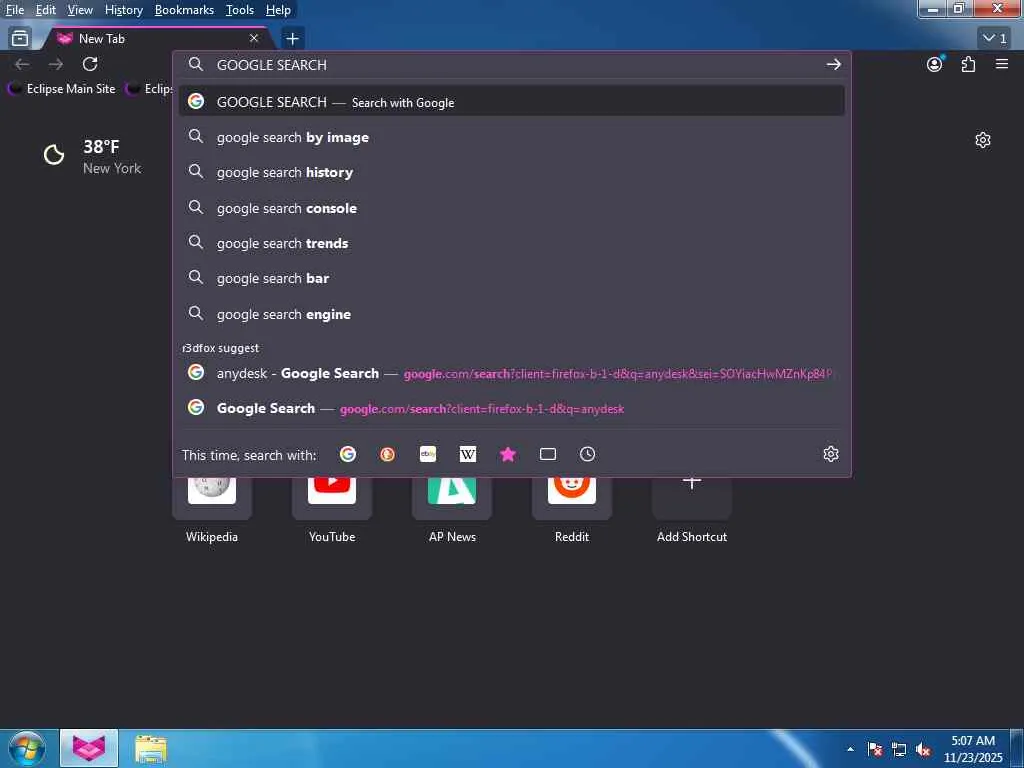This screenshot has height=768, width=1024.
Task: Open search settings gear in dropdown
Action: [831, 454]
